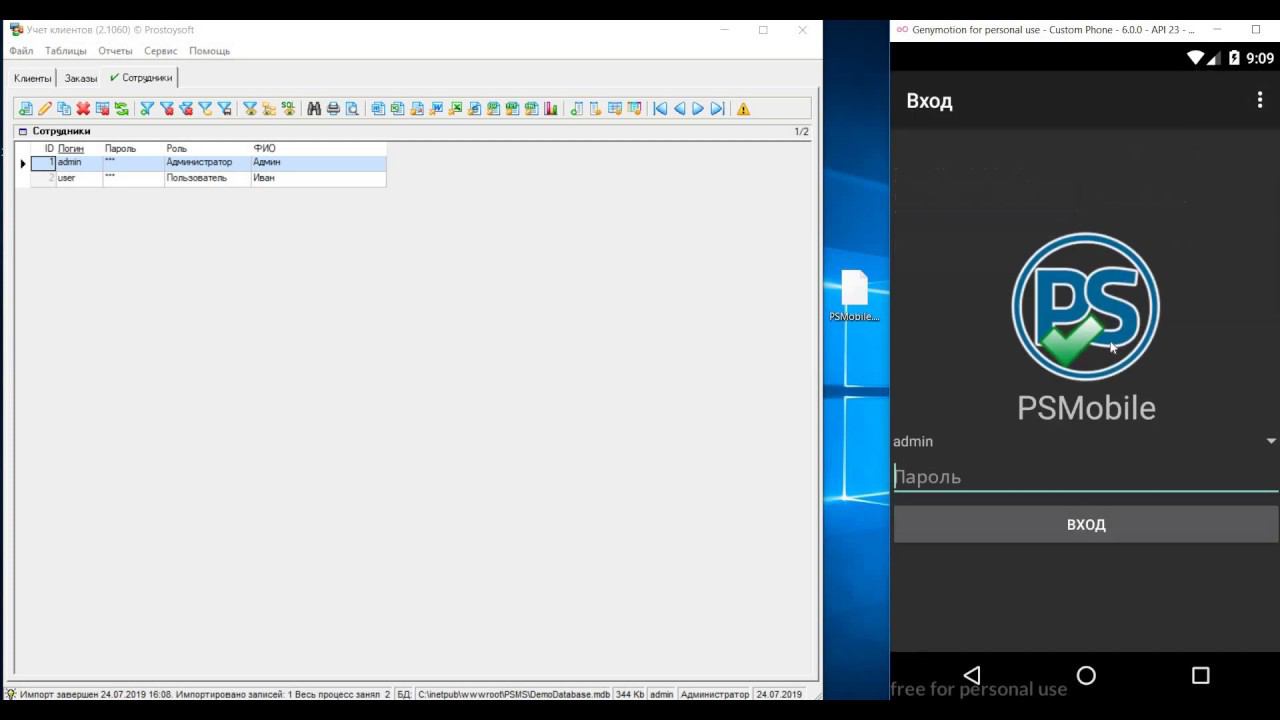Viewport: 1280px width, 720px height.
Task: Collapse the Сотрудники table panel
Action: coord(23,131)
